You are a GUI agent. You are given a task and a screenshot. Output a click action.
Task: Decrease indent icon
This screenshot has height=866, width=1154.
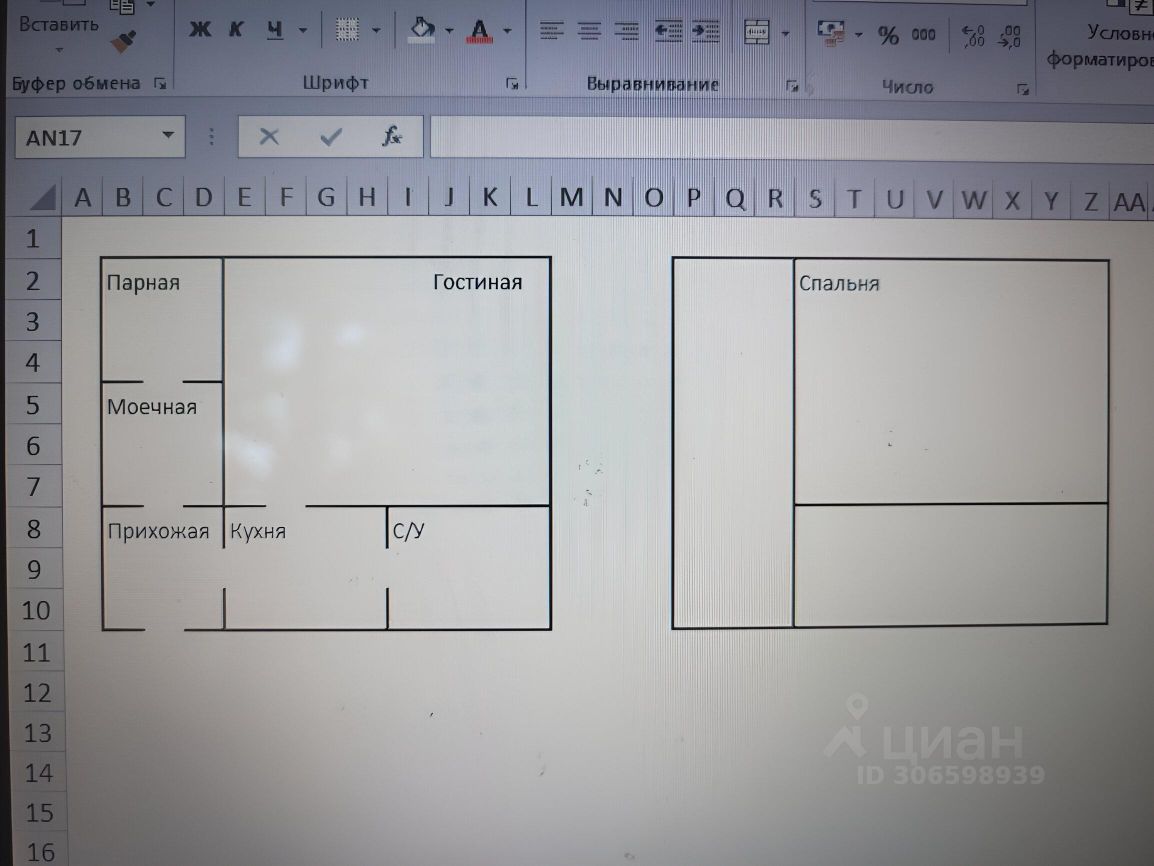tap(668, 31)
